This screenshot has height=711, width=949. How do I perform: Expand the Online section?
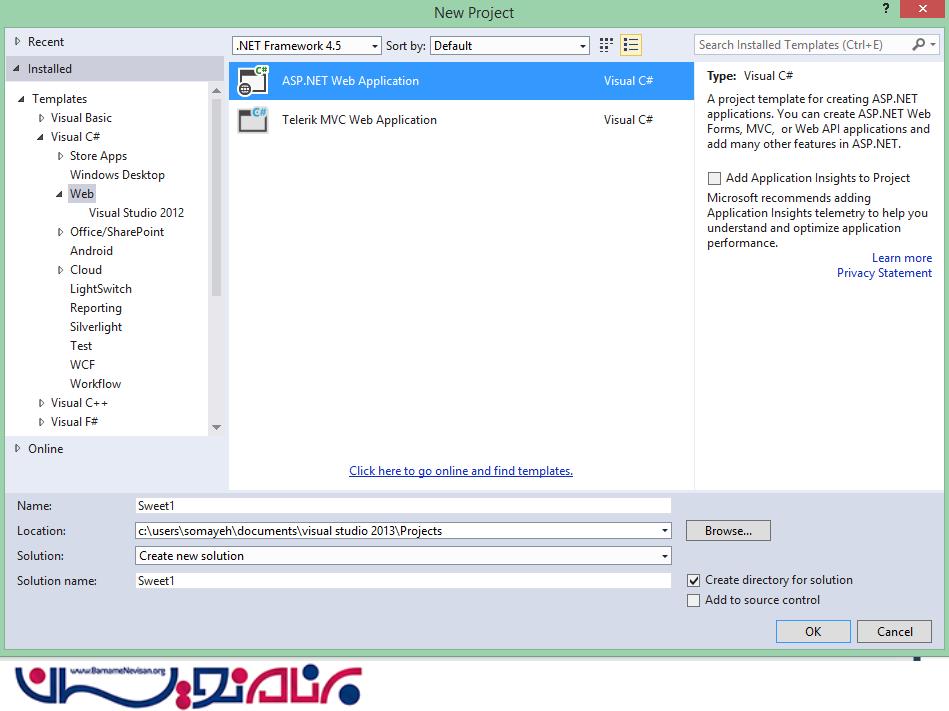click(17, 449)
